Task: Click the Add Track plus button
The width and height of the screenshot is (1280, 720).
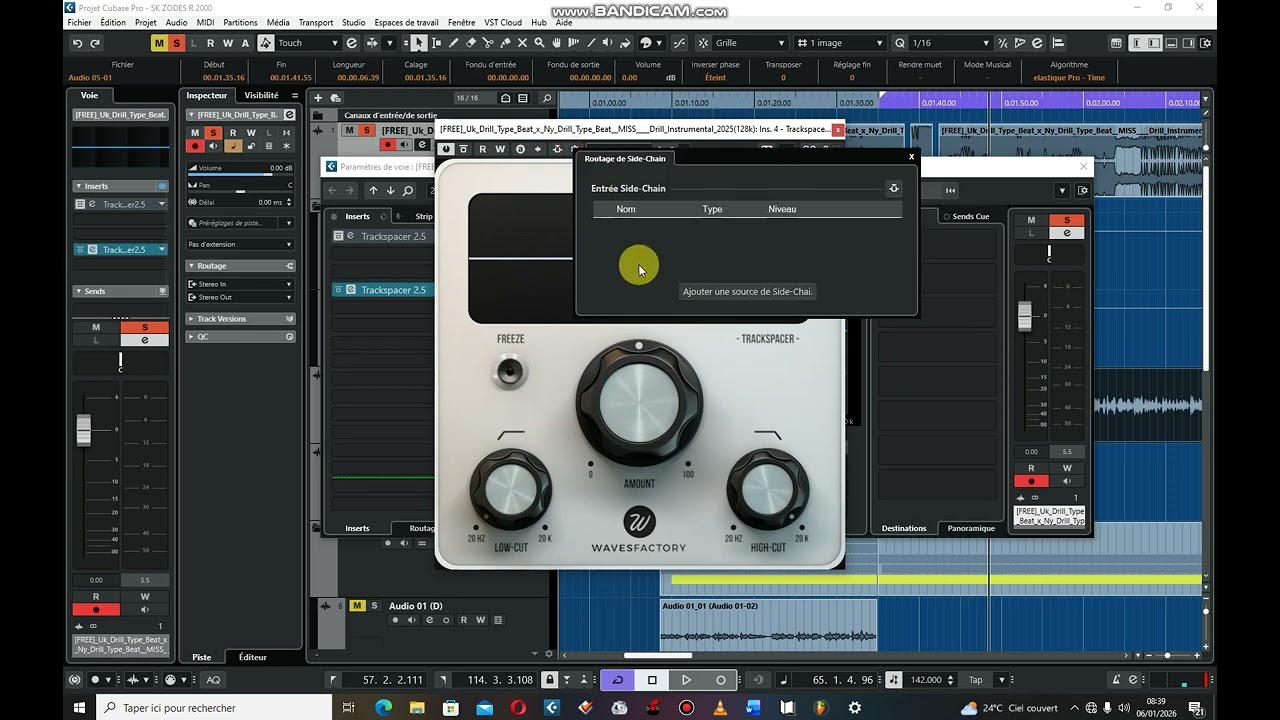Action: point(318,98)
